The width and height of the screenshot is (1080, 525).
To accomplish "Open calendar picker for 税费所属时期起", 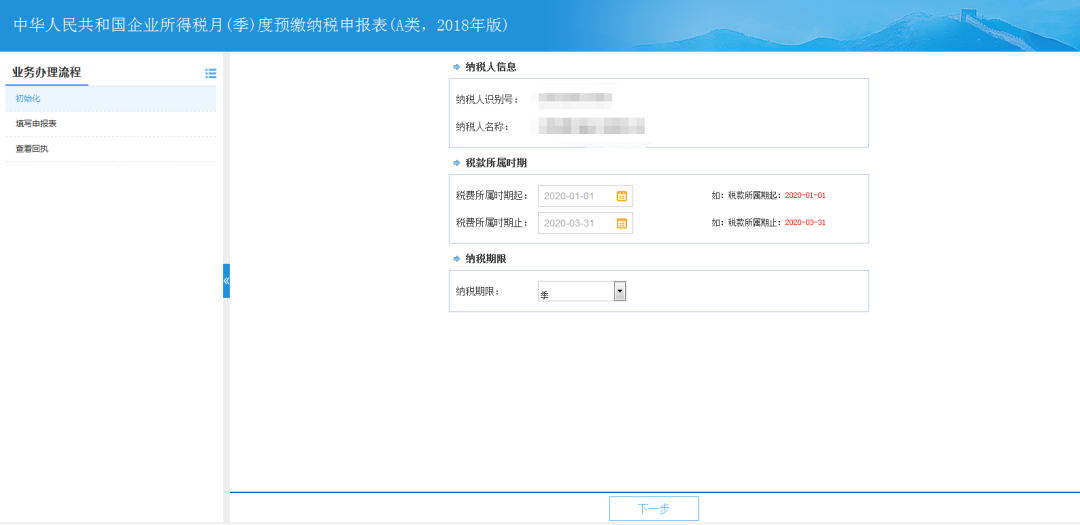I will [621, 196].
